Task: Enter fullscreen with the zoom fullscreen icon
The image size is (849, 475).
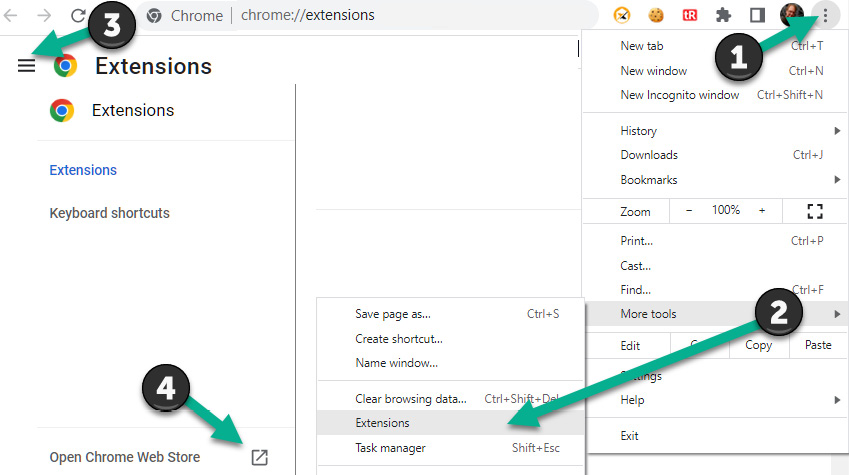Action: 815,211
